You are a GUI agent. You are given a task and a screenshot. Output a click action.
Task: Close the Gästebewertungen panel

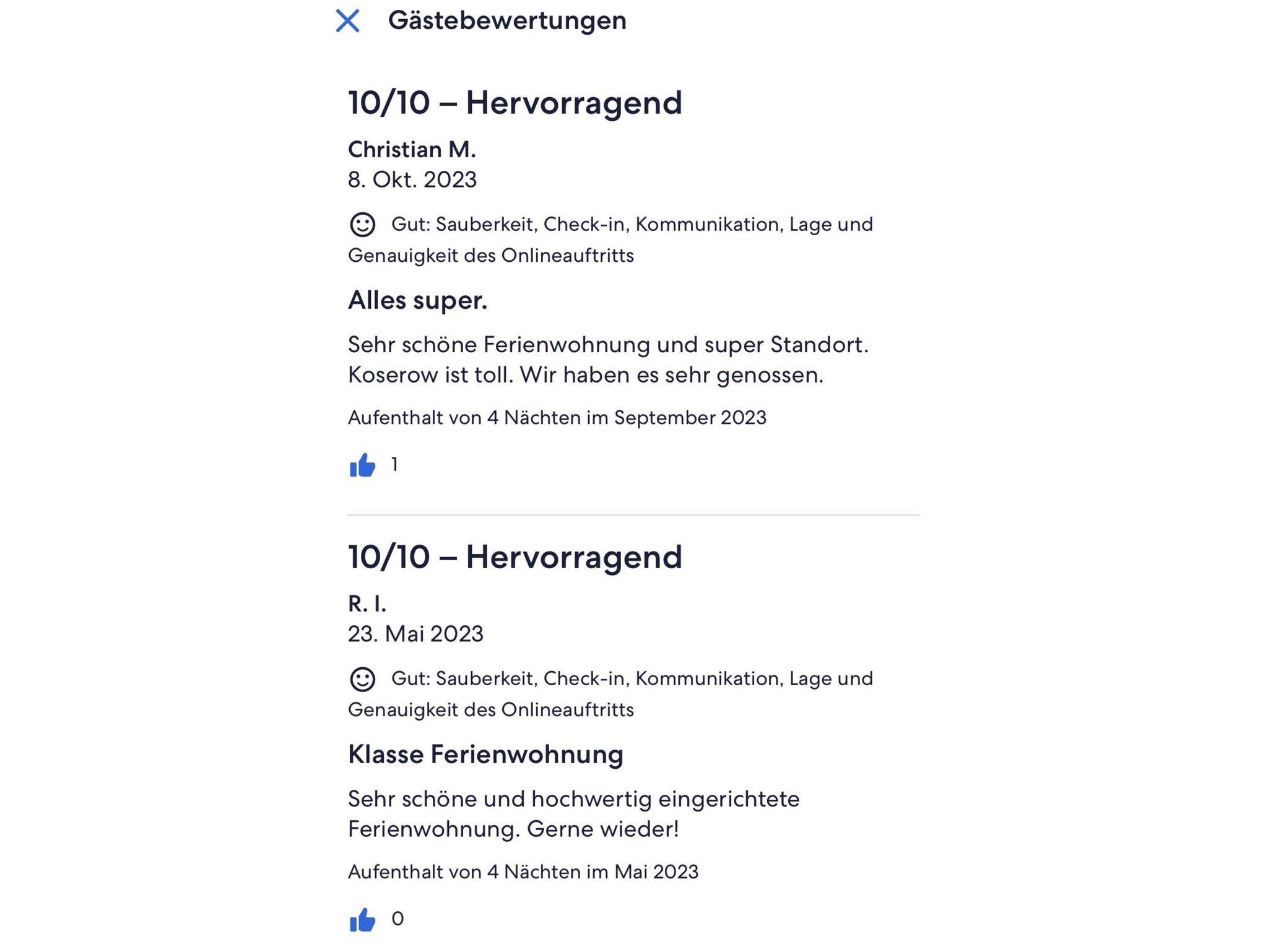(x=347, y=20)
